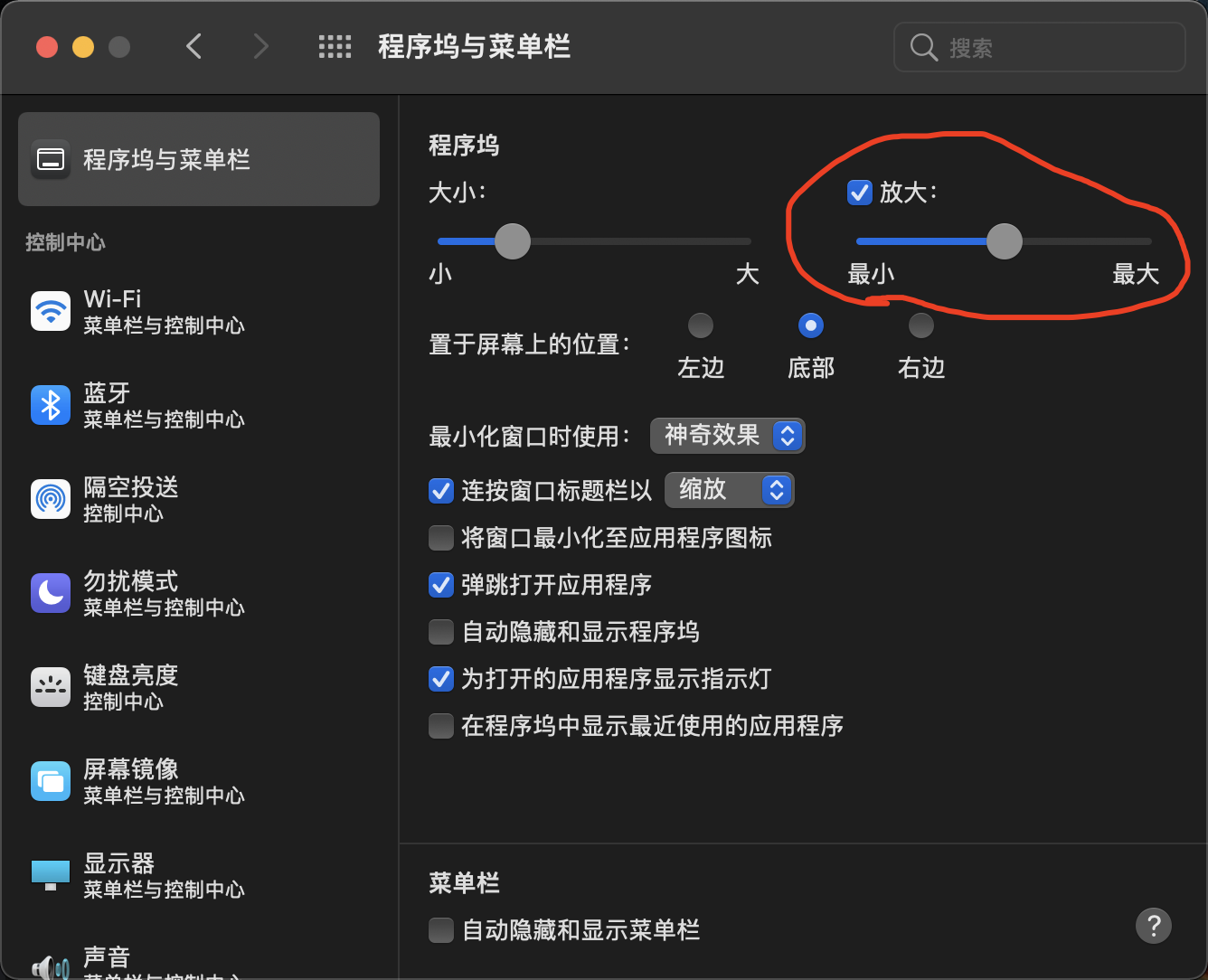The width and height of the screenshot is (1208, 980).
Task: Toggle 为打开的应用程序显示指示灯
Action: 440,679
